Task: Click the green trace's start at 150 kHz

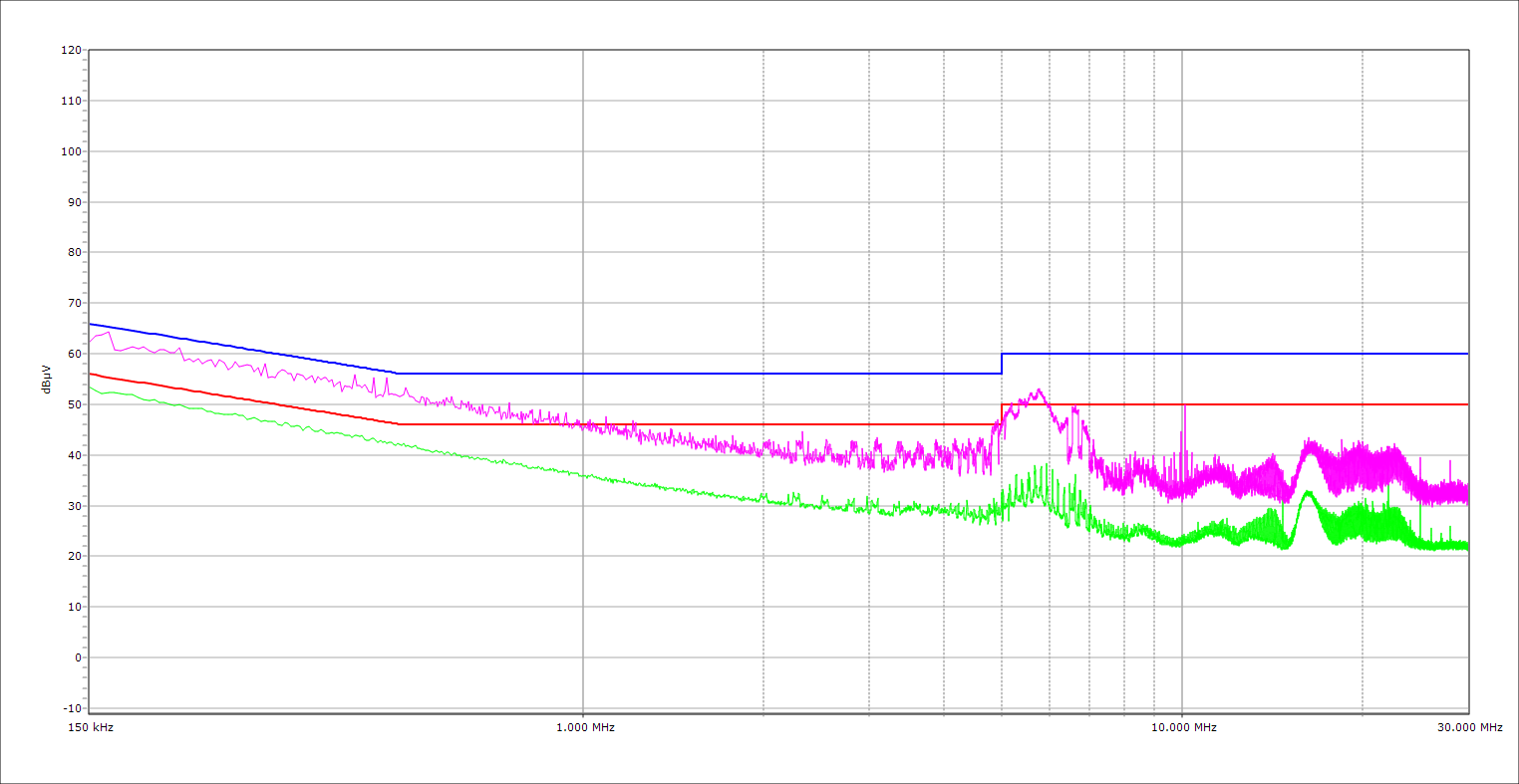Action: (91, 387)
